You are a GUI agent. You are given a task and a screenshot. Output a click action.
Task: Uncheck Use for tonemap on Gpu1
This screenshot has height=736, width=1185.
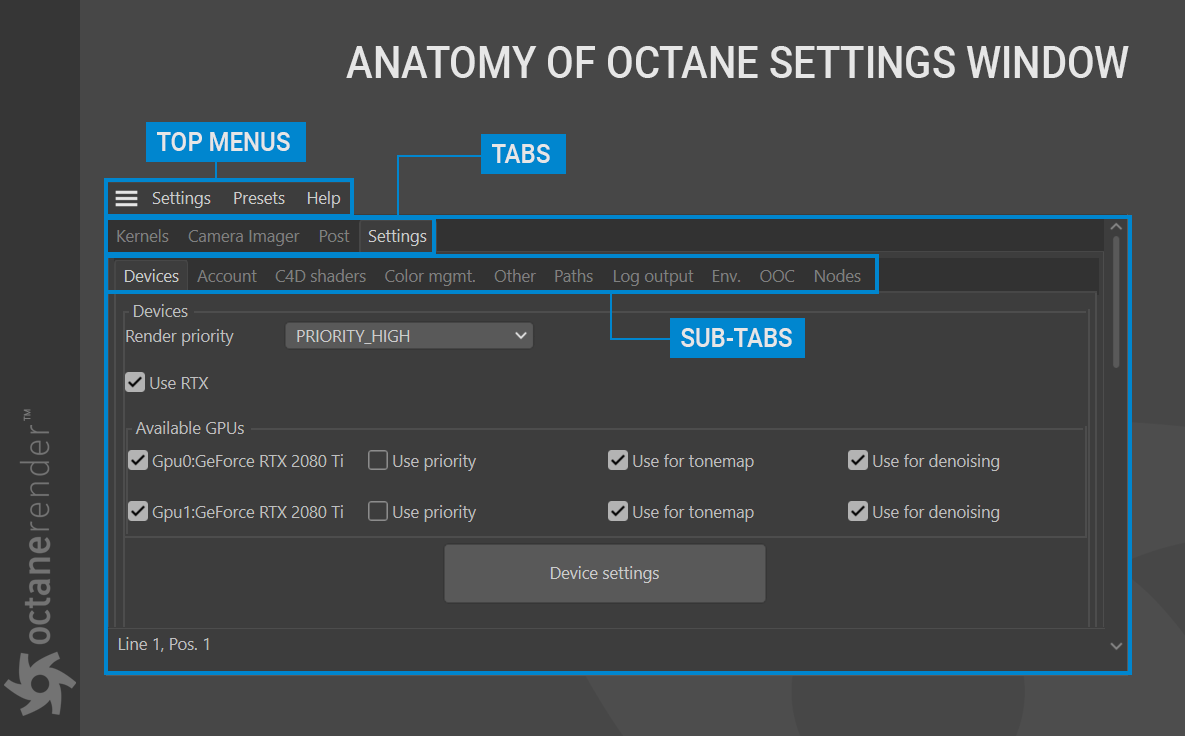(x=618, y=512)
